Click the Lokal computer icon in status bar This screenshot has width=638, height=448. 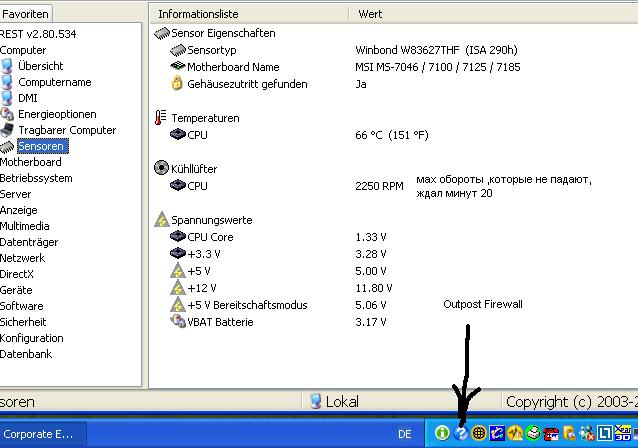315,402
